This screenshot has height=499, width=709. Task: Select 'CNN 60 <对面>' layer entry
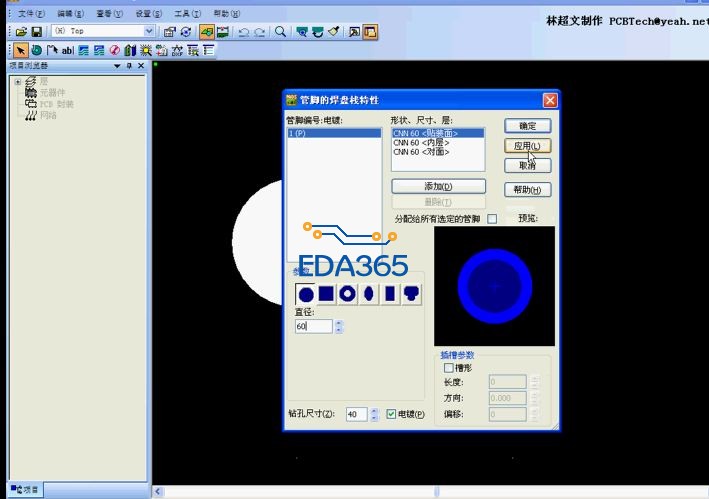coord(438,152)
